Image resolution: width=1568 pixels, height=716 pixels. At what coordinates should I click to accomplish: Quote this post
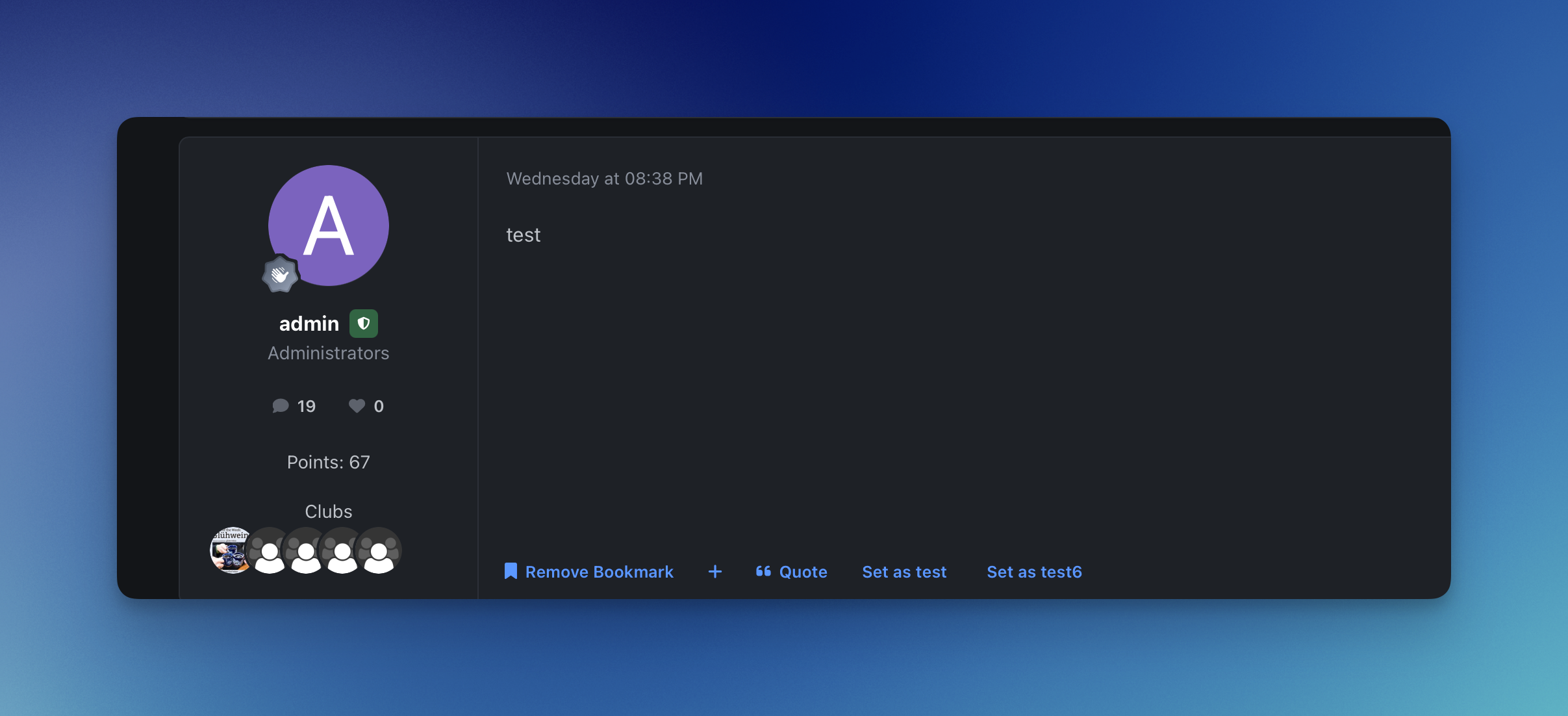point(791,572)
